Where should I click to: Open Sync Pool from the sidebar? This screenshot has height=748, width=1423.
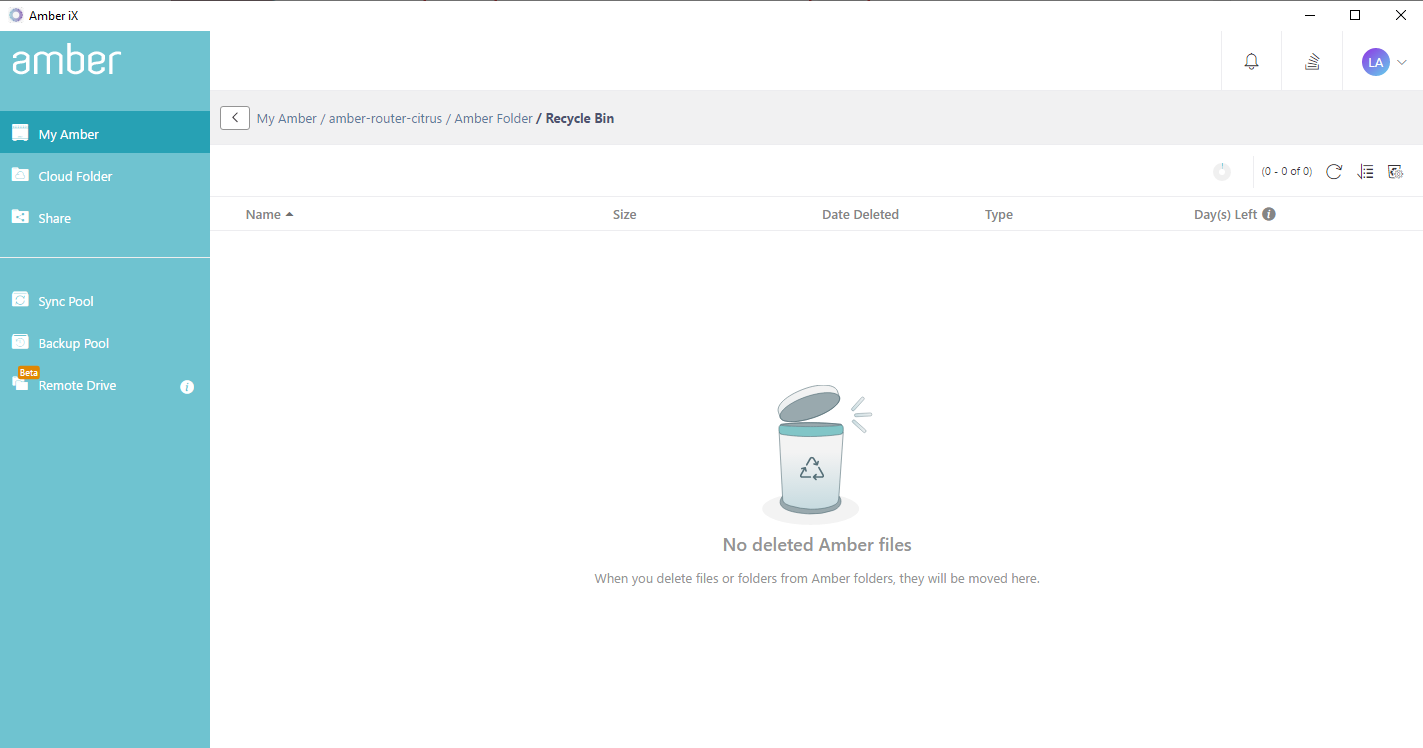pos(66,300)
